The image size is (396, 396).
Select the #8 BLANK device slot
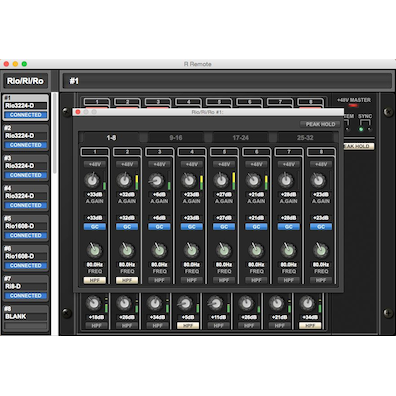tap(25, 318)
